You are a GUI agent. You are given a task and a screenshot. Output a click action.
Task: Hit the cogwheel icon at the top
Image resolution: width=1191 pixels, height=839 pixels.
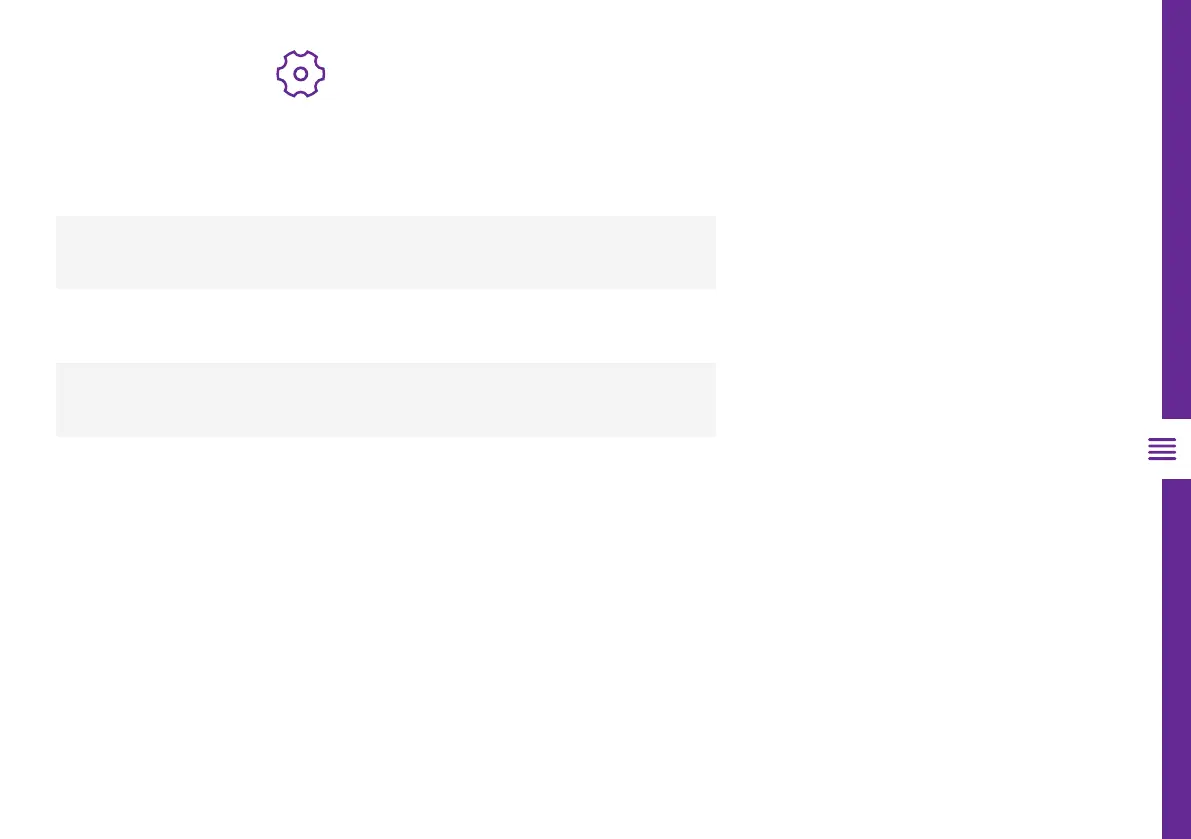pos(301,74)
